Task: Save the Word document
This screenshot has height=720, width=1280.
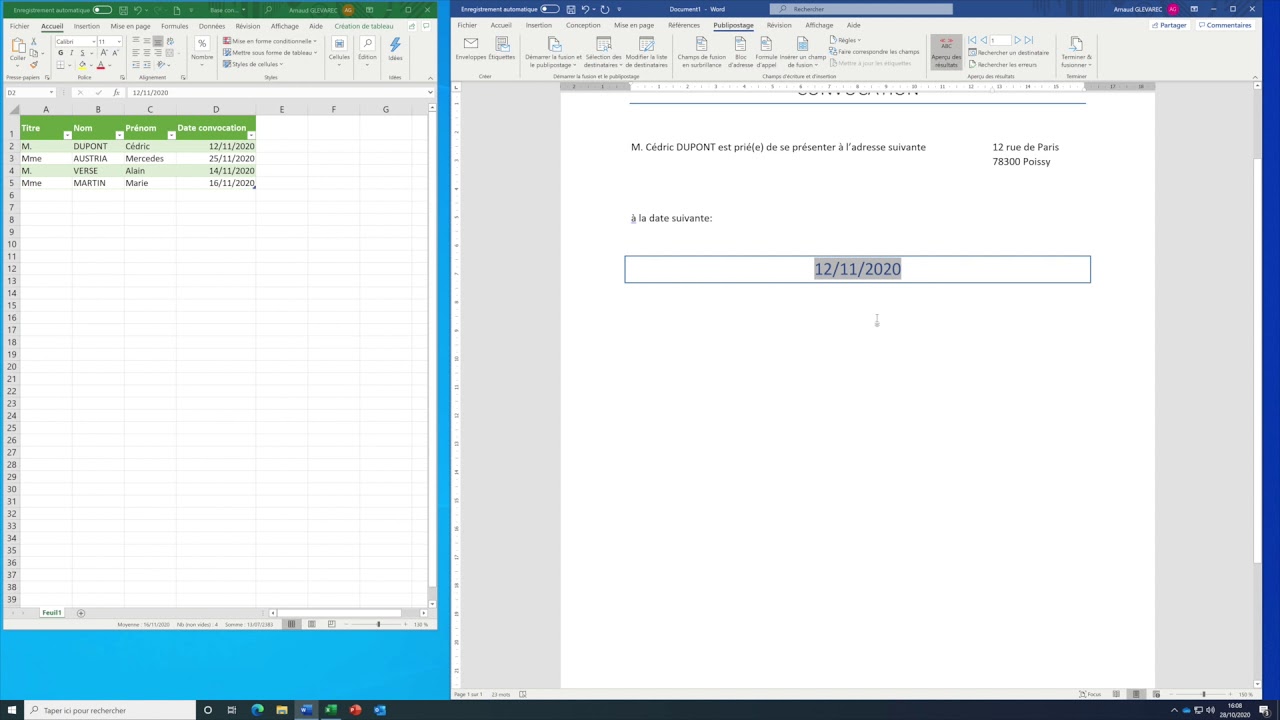Action: coord(571,9)
